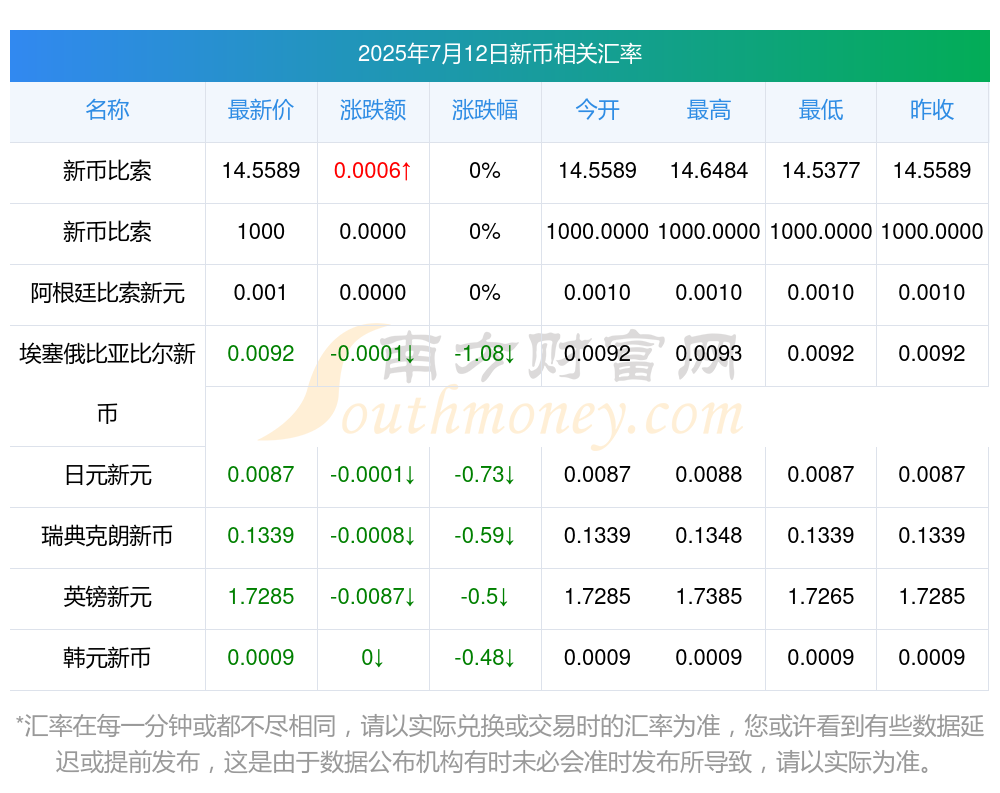This screenshot has width=1000, height=793.
Task: Click the 涨跌幅 column header
Action: point(485,110)
